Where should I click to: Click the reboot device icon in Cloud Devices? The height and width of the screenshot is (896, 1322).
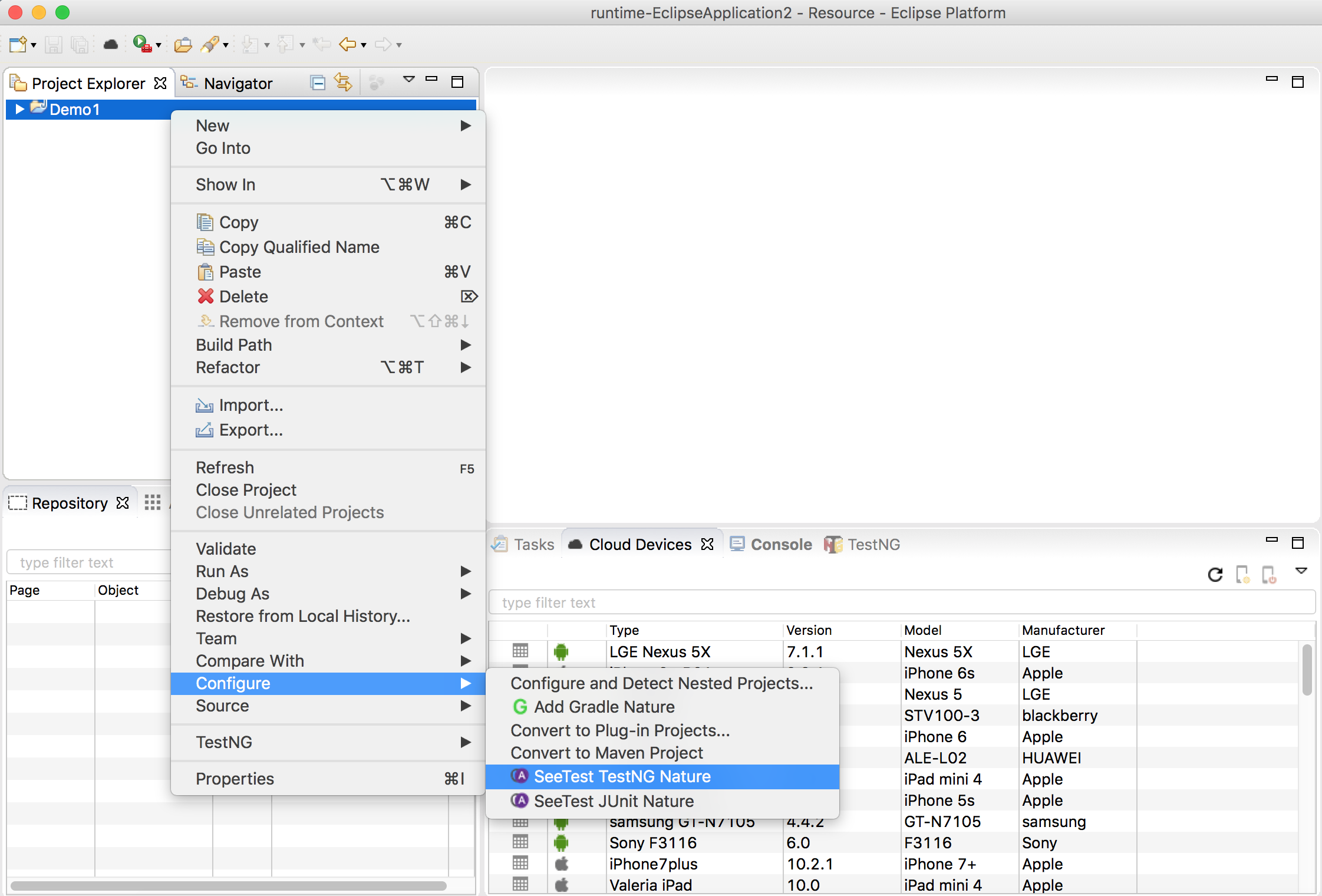(1268, 575)
